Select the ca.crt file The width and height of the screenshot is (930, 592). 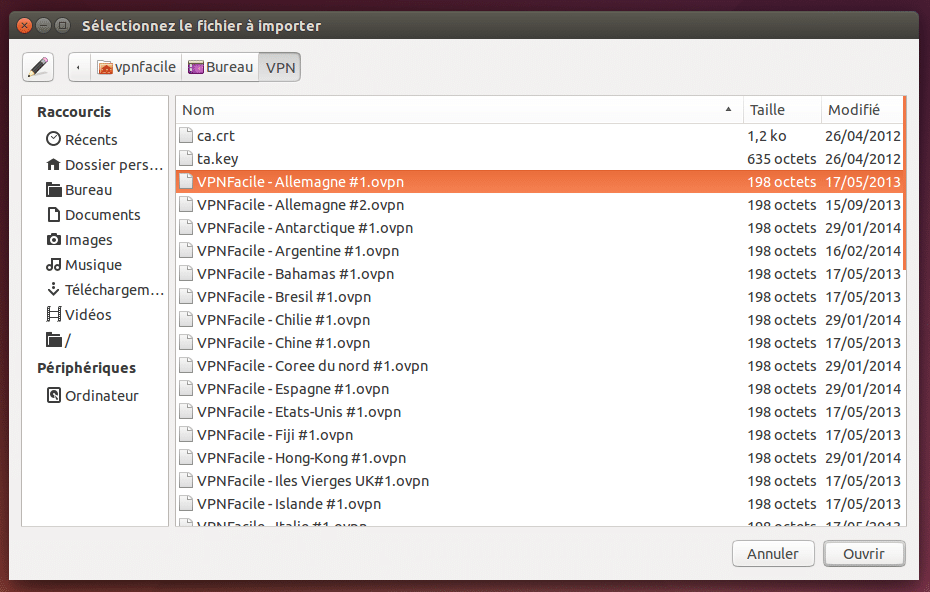pyautogui.click(x=540, y=136)
